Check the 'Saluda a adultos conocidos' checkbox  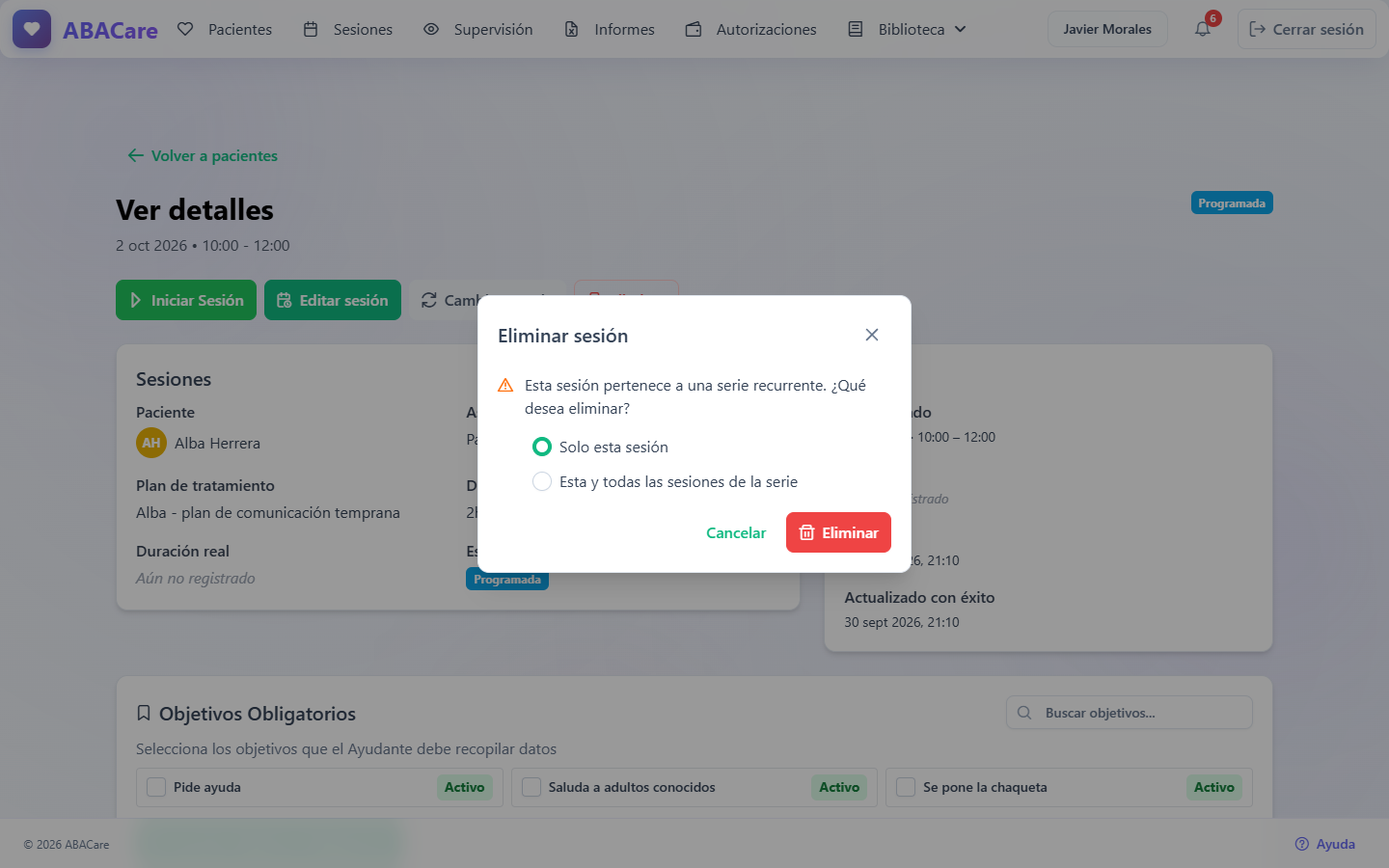coord(531,787)
